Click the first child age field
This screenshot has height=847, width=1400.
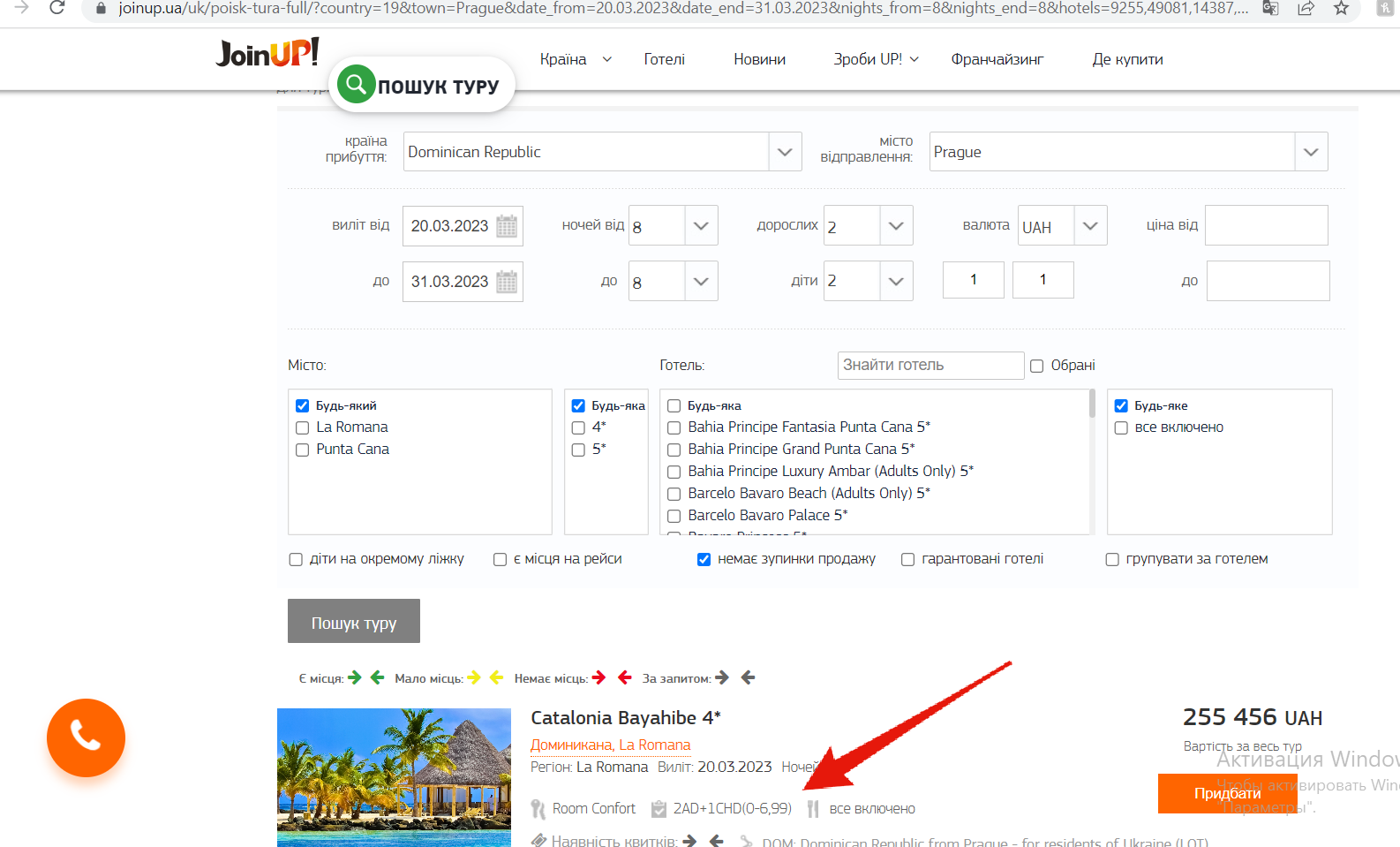tap(974, 280)
